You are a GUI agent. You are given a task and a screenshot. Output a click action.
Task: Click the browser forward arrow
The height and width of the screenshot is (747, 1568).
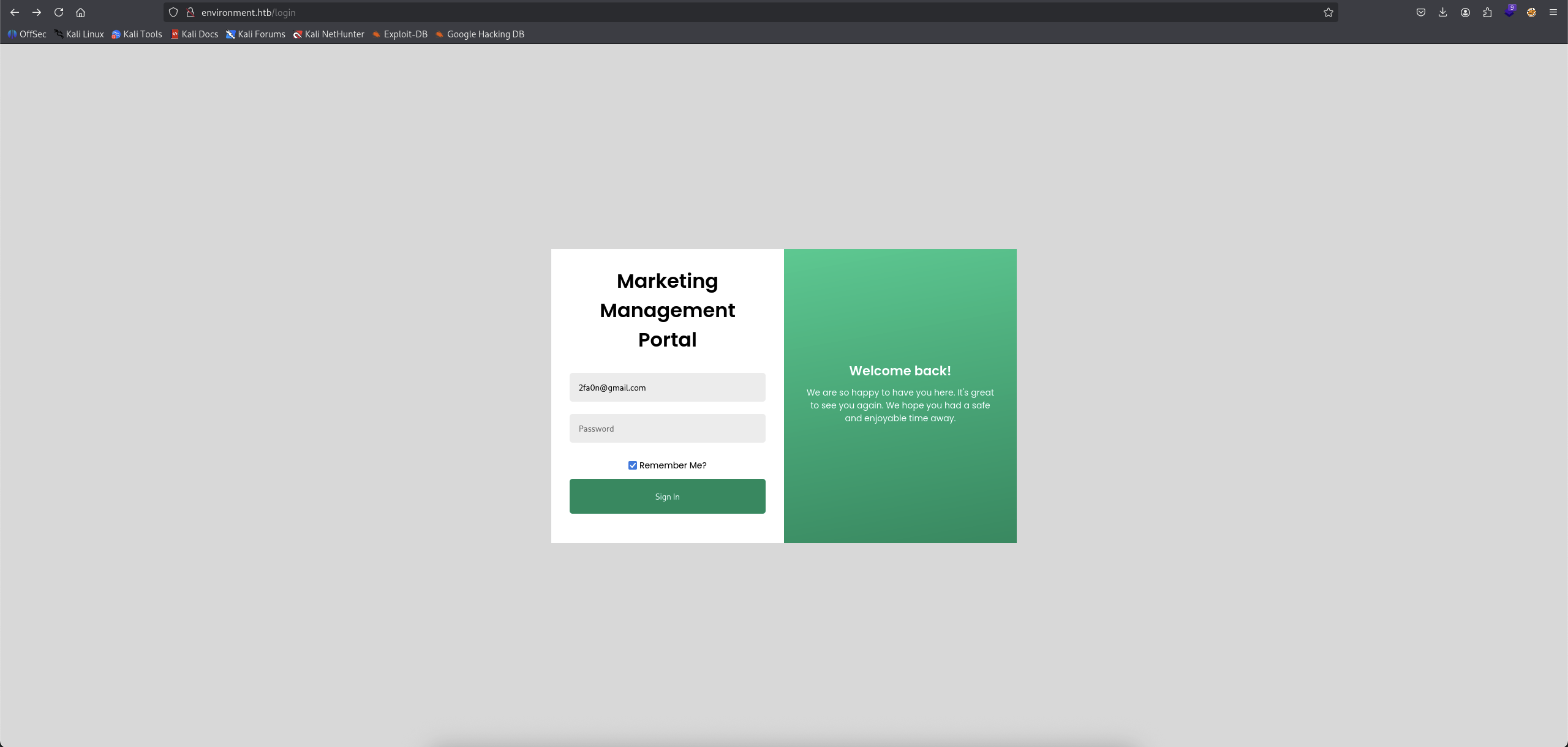37,12
